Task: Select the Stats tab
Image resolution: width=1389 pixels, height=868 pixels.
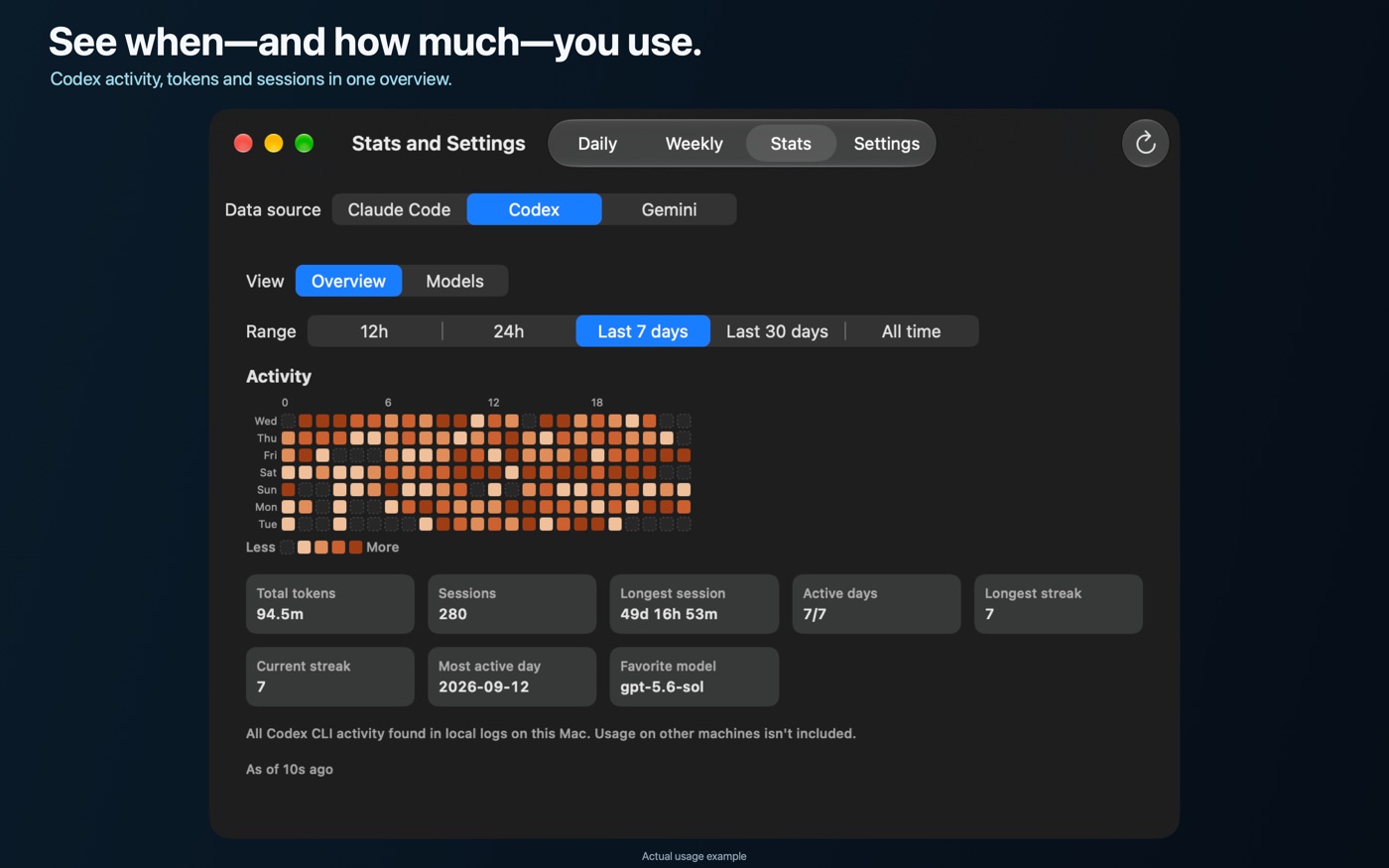Action: (791, 144)
